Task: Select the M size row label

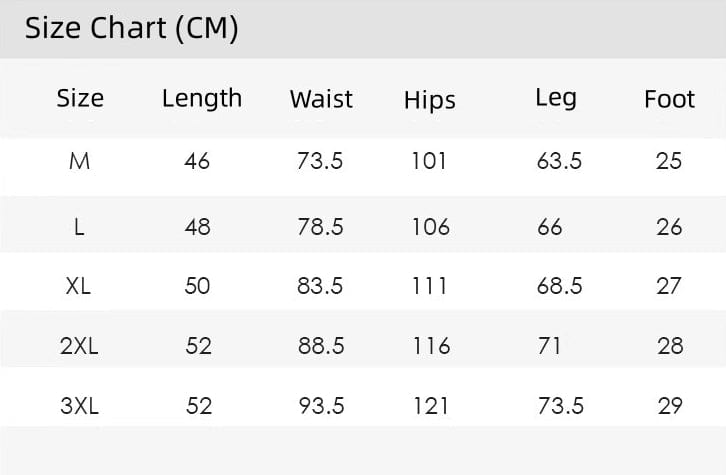Action: (79, 161)
